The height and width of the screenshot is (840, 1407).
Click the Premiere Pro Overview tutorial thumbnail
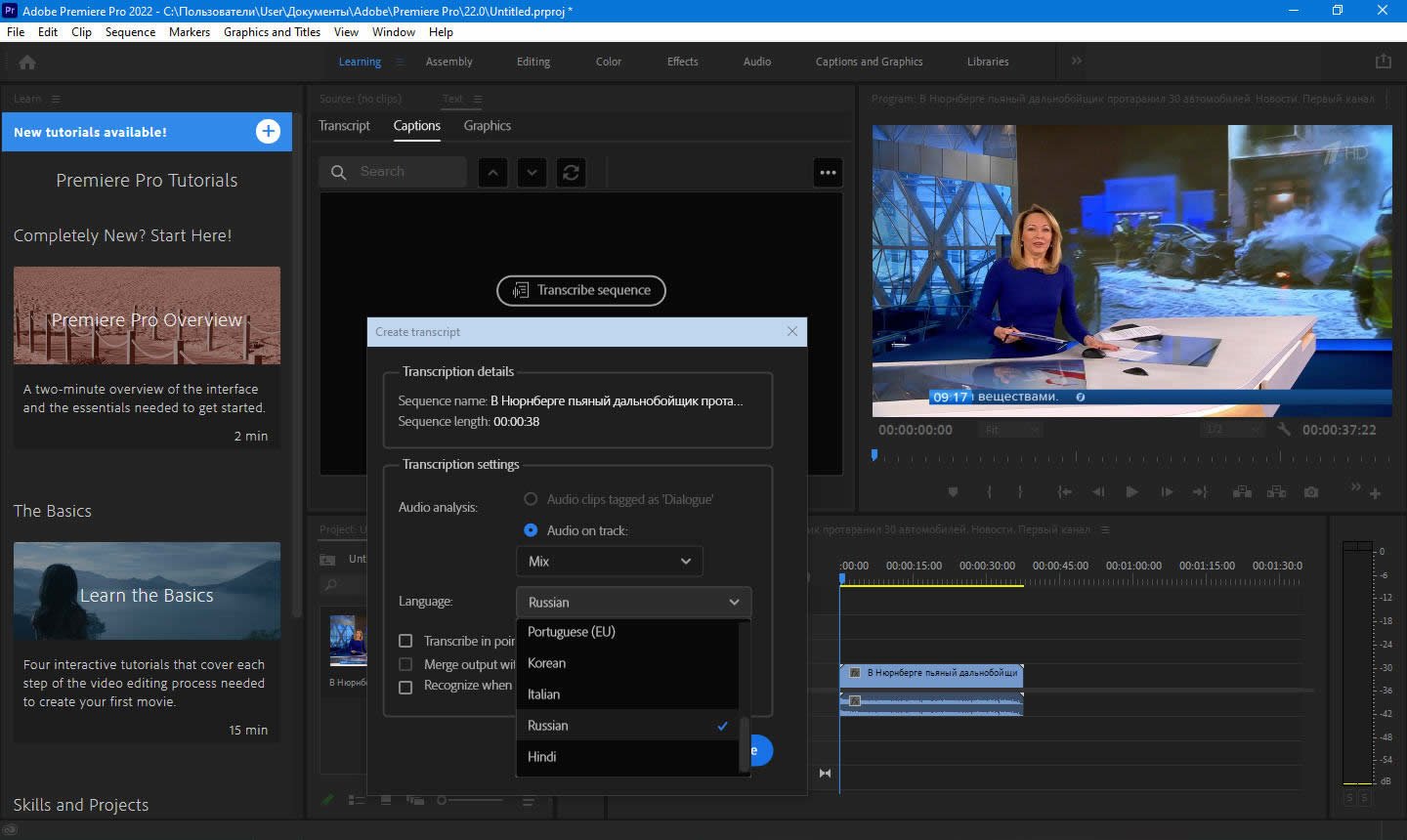pyautogui.click(x=147, y=315)
